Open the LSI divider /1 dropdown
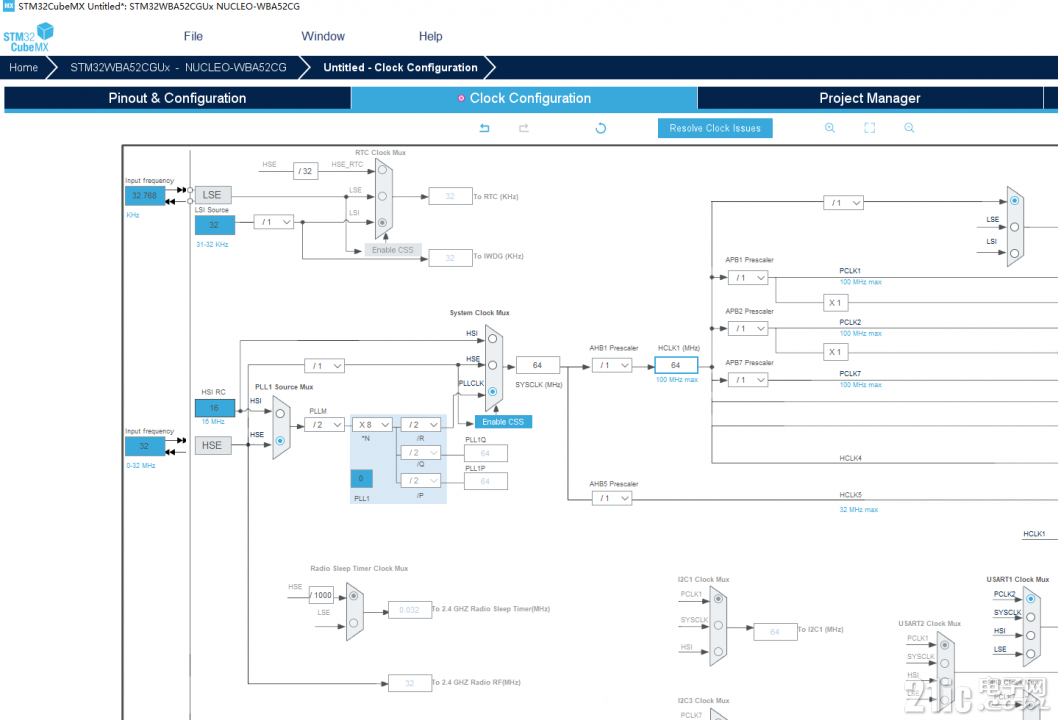 274,222
